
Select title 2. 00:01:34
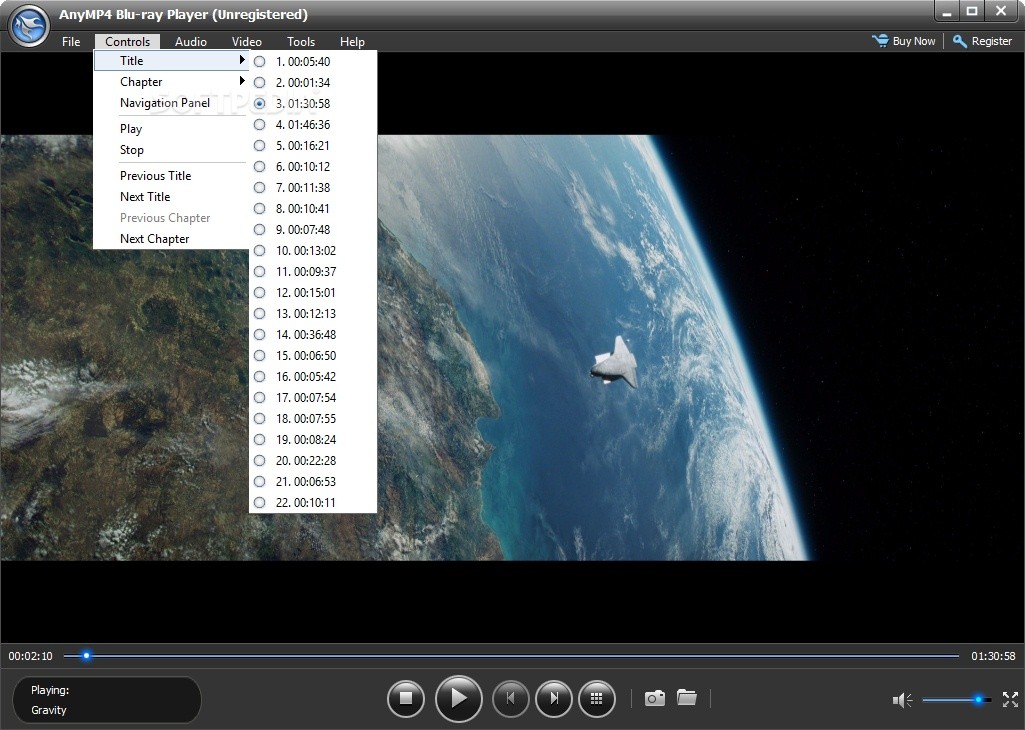[x=312, y=82]
